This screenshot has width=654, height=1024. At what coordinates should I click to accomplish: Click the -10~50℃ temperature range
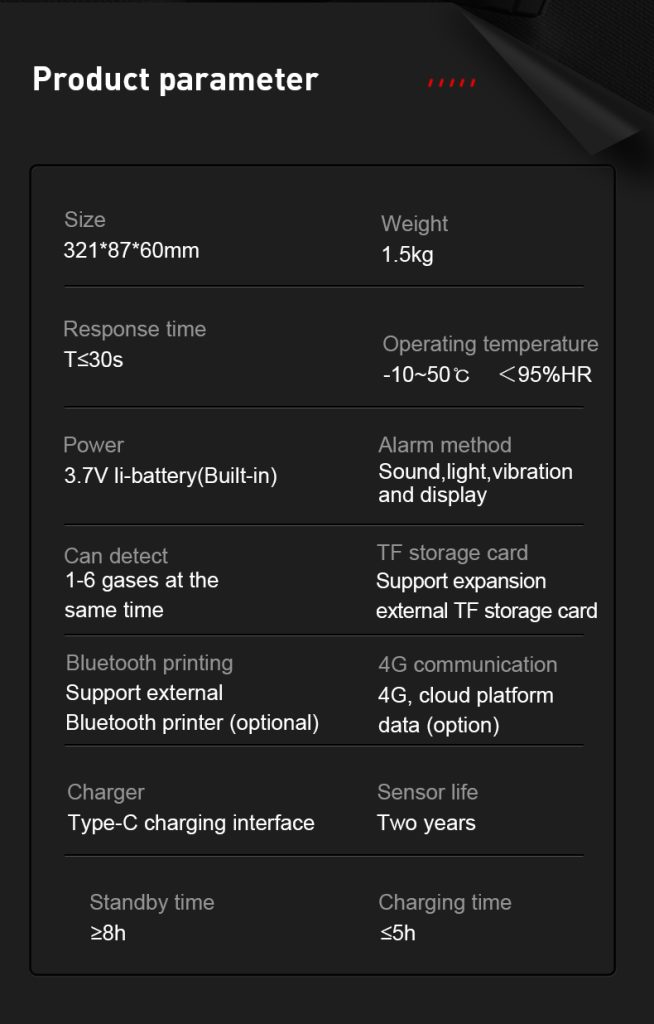(x=426, y=375)
